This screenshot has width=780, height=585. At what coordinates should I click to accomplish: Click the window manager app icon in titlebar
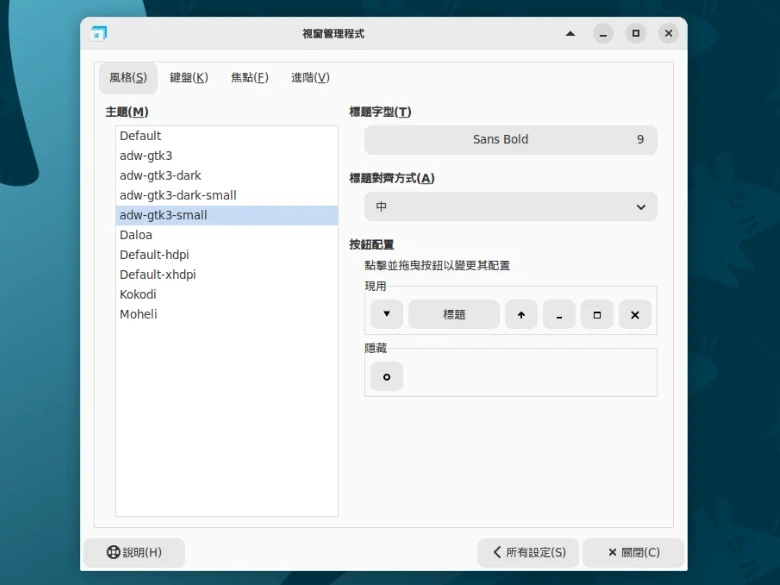[98, 33]
